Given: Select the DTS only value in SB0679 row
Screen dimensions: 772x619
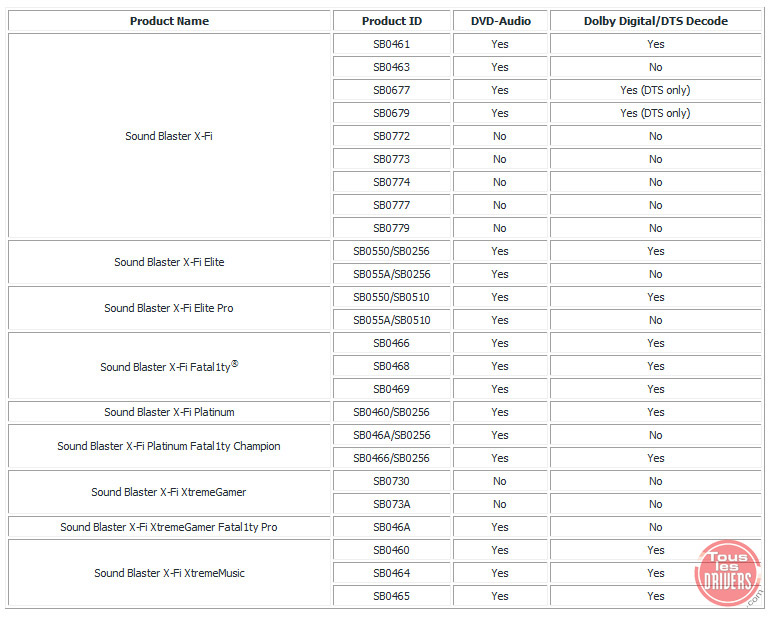Looking at the screenshot, I should coord(655,113).
